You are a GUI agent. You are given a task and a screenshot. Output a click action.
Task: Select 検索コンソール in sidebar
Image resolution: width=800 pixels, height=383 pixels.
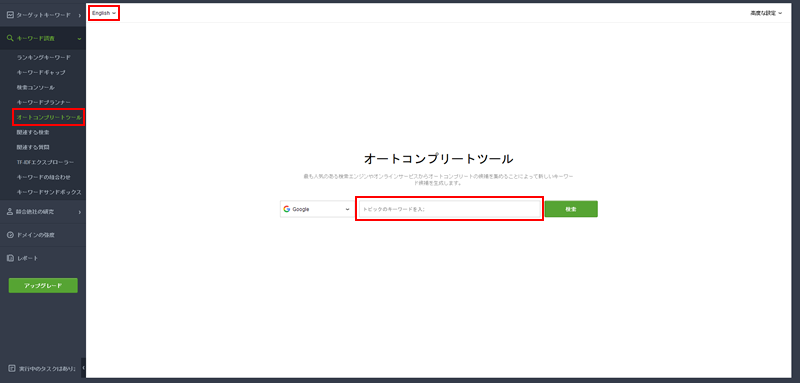click(x=36, y=88)
